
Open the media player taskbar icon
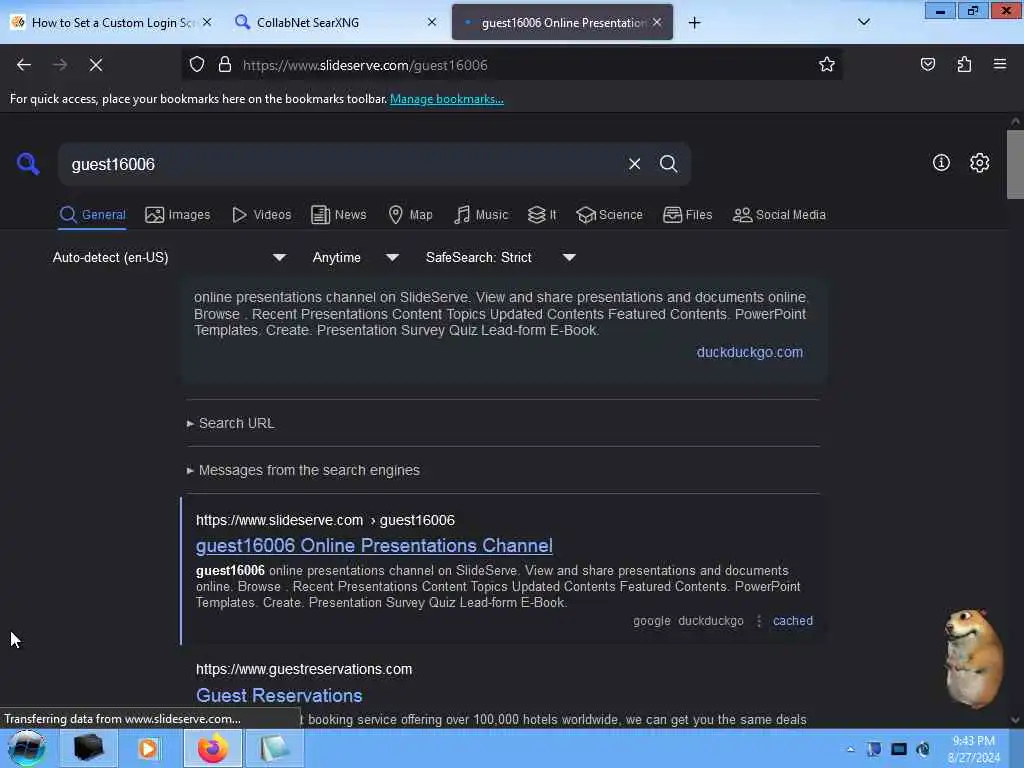tap(148, 748)
